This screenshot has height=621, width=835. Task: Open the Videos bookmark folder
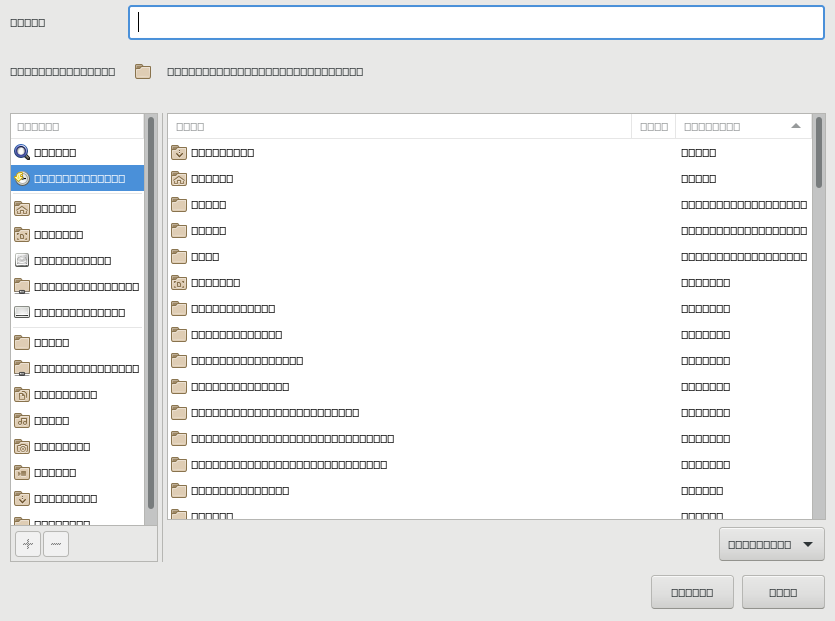point(77,472)
